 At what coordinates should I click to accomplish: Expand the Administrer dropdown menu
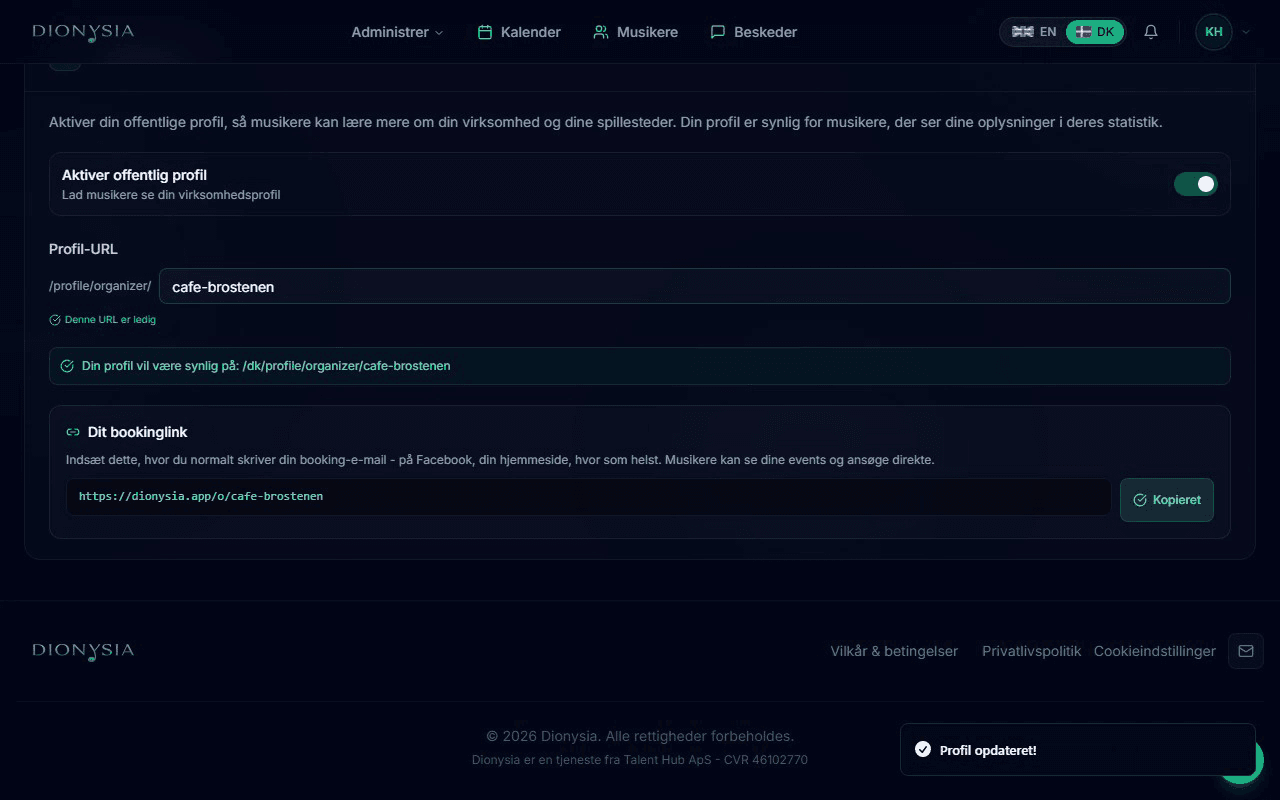click(397, 32)
